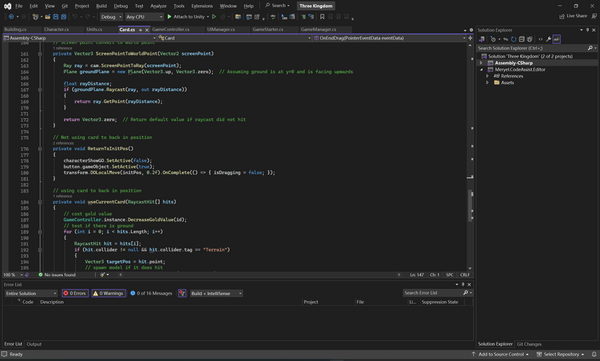Switch to the Output tab
The height and width of the screenshot is (361, 600).
pyautogui.click(x=34, y=344)
